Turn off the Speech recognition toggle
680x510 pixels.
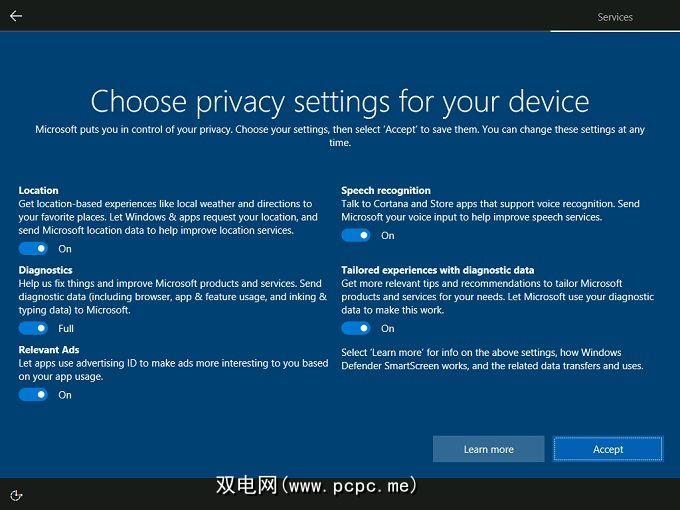point(356,235)
